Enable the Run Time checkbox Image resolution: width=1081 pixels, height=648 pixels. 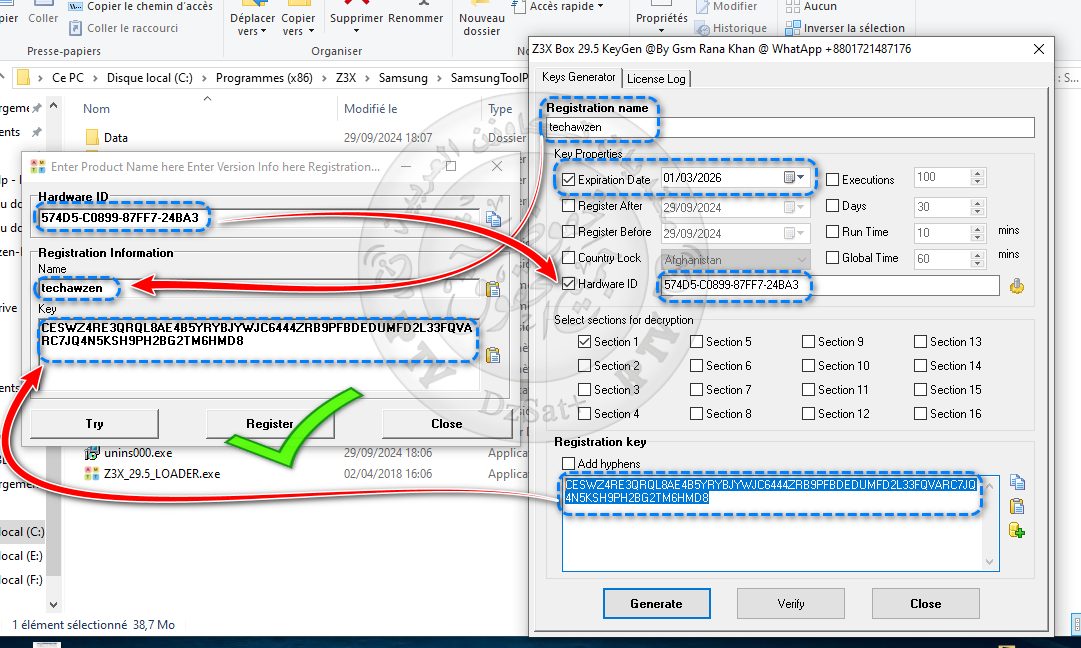point(833,232)
